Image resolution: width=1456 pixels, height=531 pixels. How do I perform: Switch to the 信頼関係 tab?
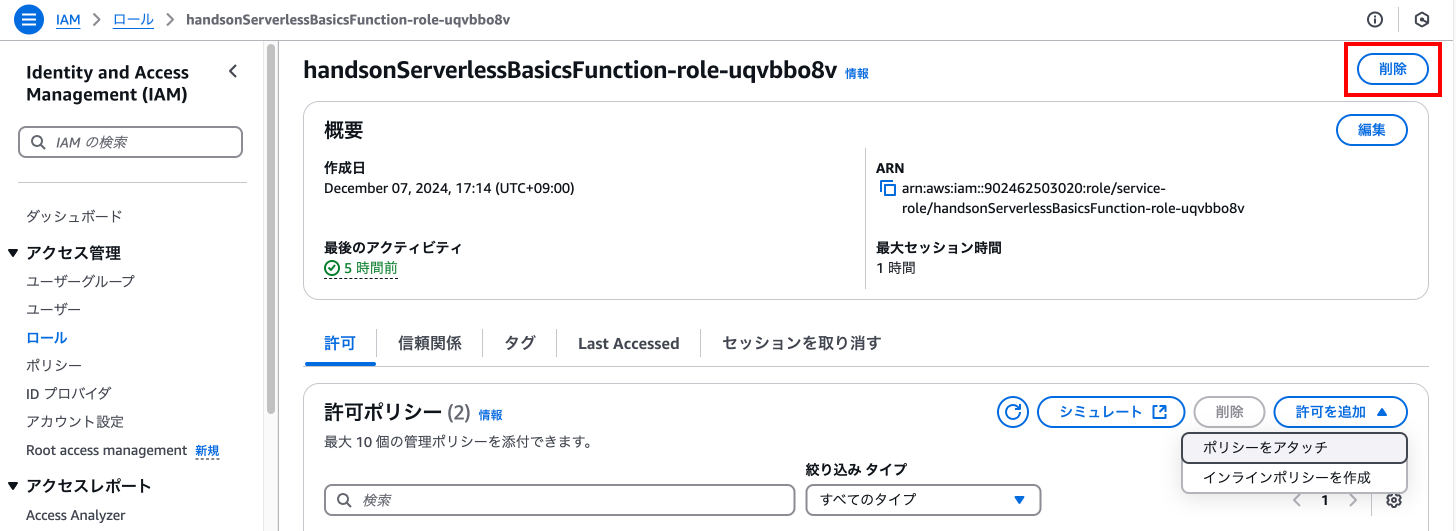[x=430, y=343]
